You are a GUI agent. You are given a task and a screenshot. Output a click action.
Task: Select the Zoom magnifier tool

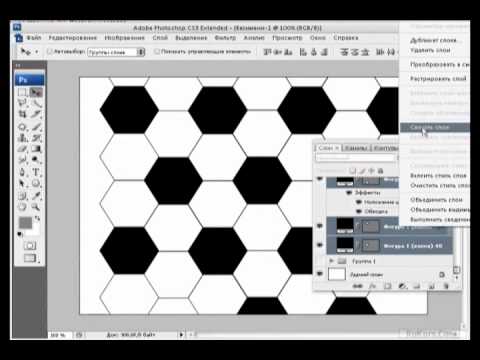coord(36,207)
